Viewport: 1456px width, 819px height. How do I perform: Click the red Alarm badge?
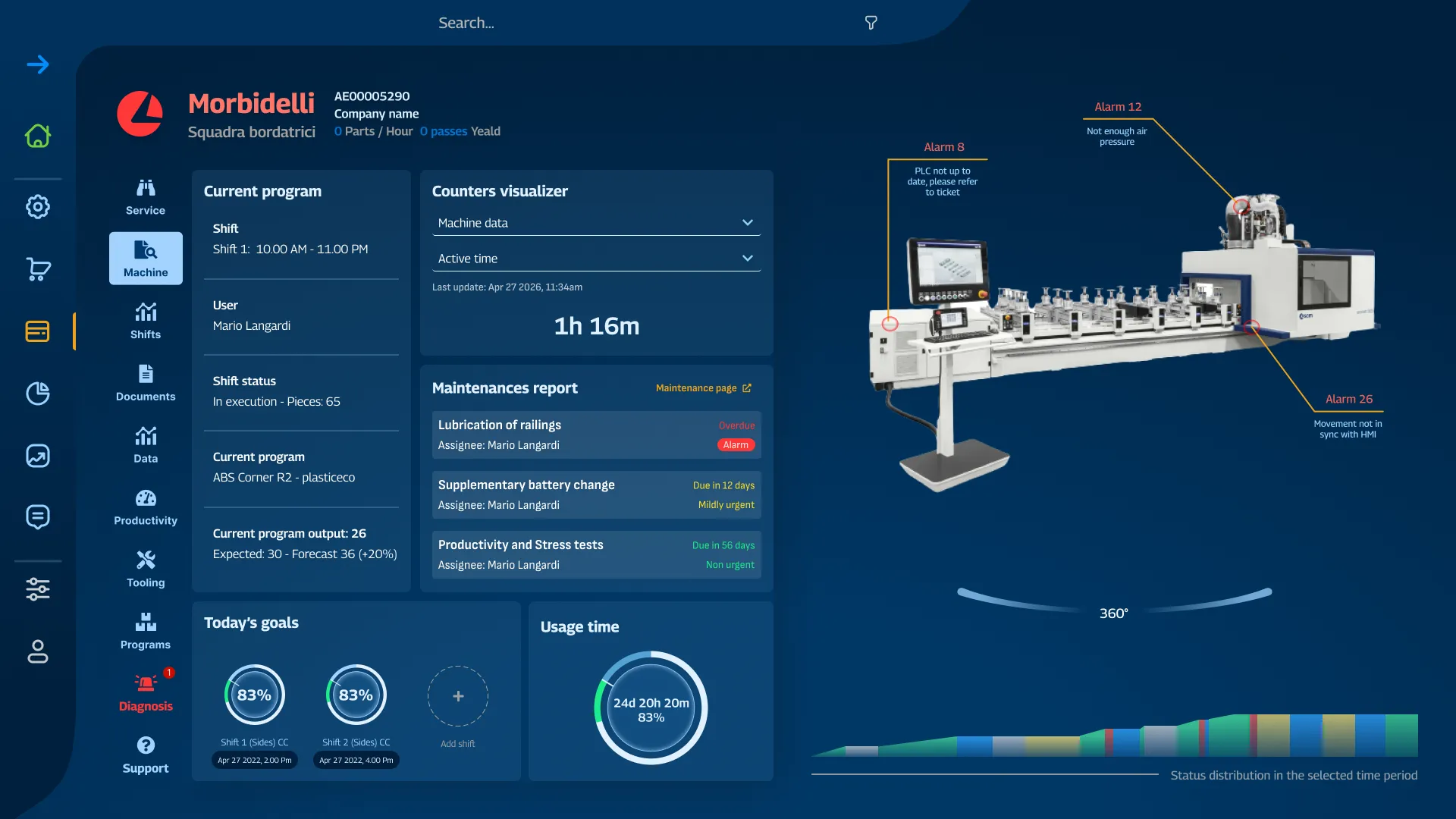(x=736, y=445)
